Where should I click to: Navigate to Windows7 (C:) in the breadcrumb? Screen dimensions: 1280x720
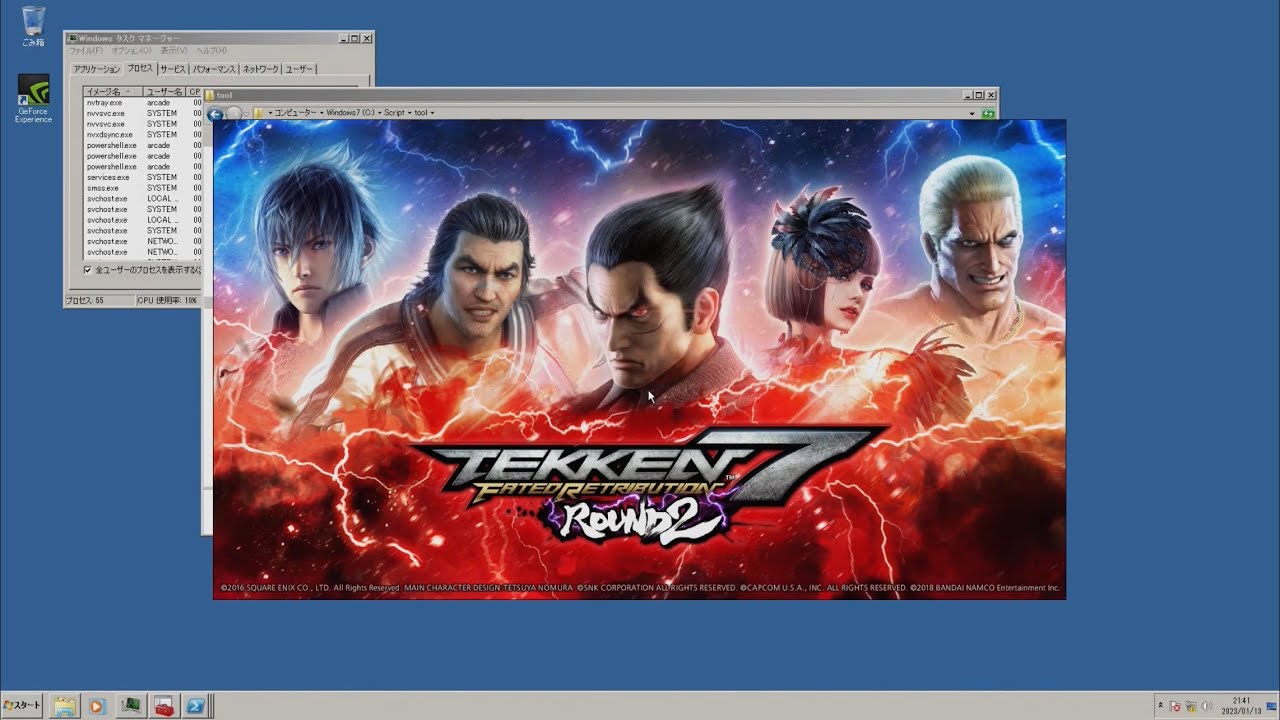[x=350, y=113]
